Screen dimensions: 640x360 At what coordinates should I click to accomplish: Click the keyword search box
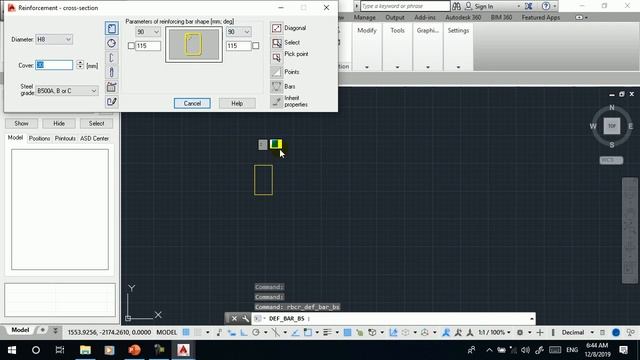coord(405,6)
